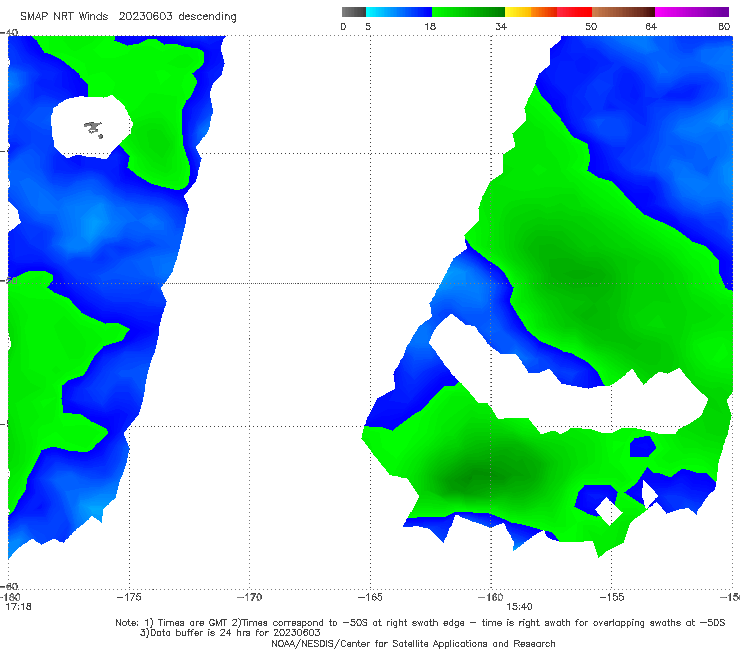Click the small gray island outline in the white gap
The image size is (740, 650).
93,129
